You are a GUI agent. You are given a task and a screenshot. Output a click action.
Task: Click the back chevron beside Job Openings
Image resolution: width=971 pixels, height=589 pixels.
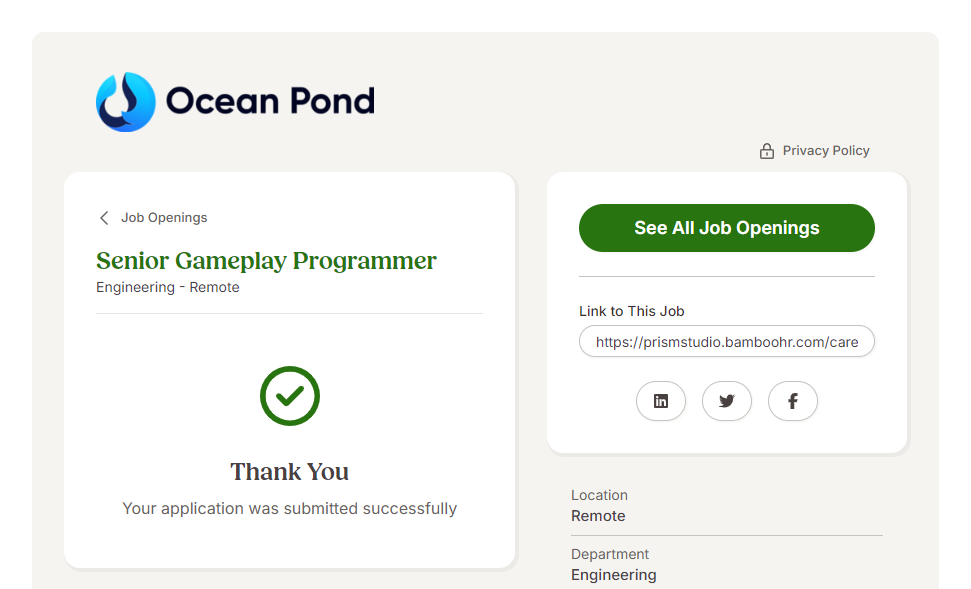click(x=104, y=218)
